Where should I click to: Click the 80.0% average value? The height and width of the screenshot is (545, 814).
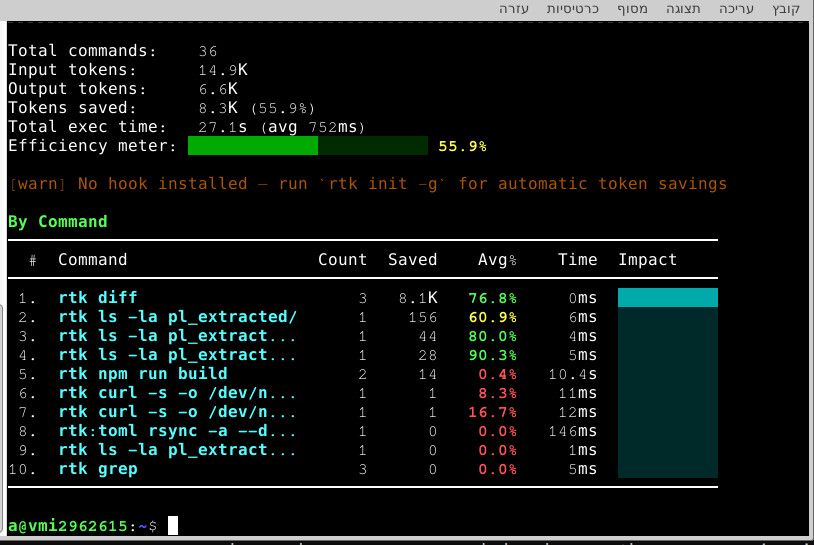(492, 336)
